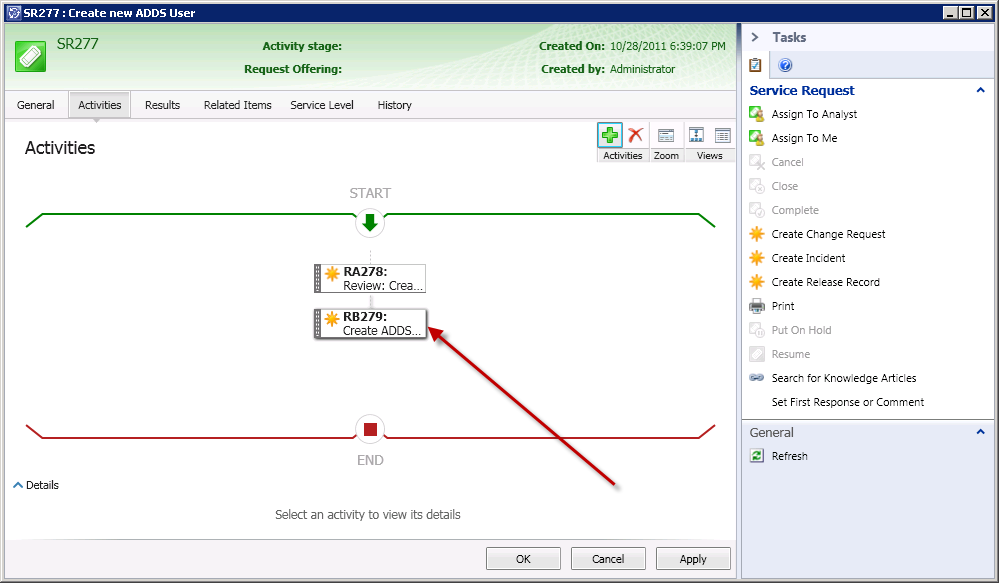Select the clipboard tasks icon tab
This screenshot has height=583, width=999.
[756, 66]
